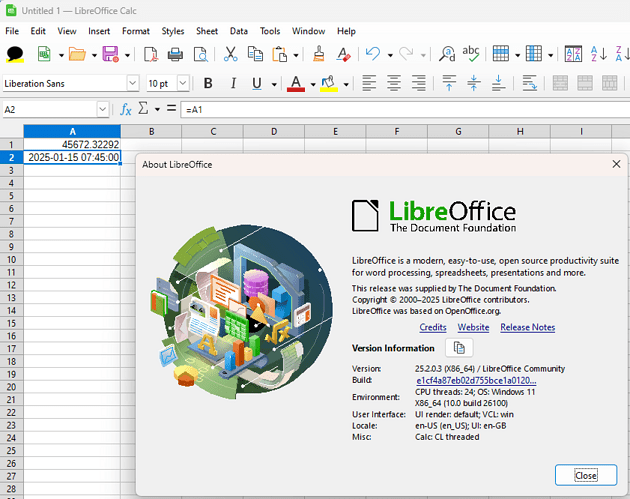
Task: Toggle print preview
Action: [200, 54]
